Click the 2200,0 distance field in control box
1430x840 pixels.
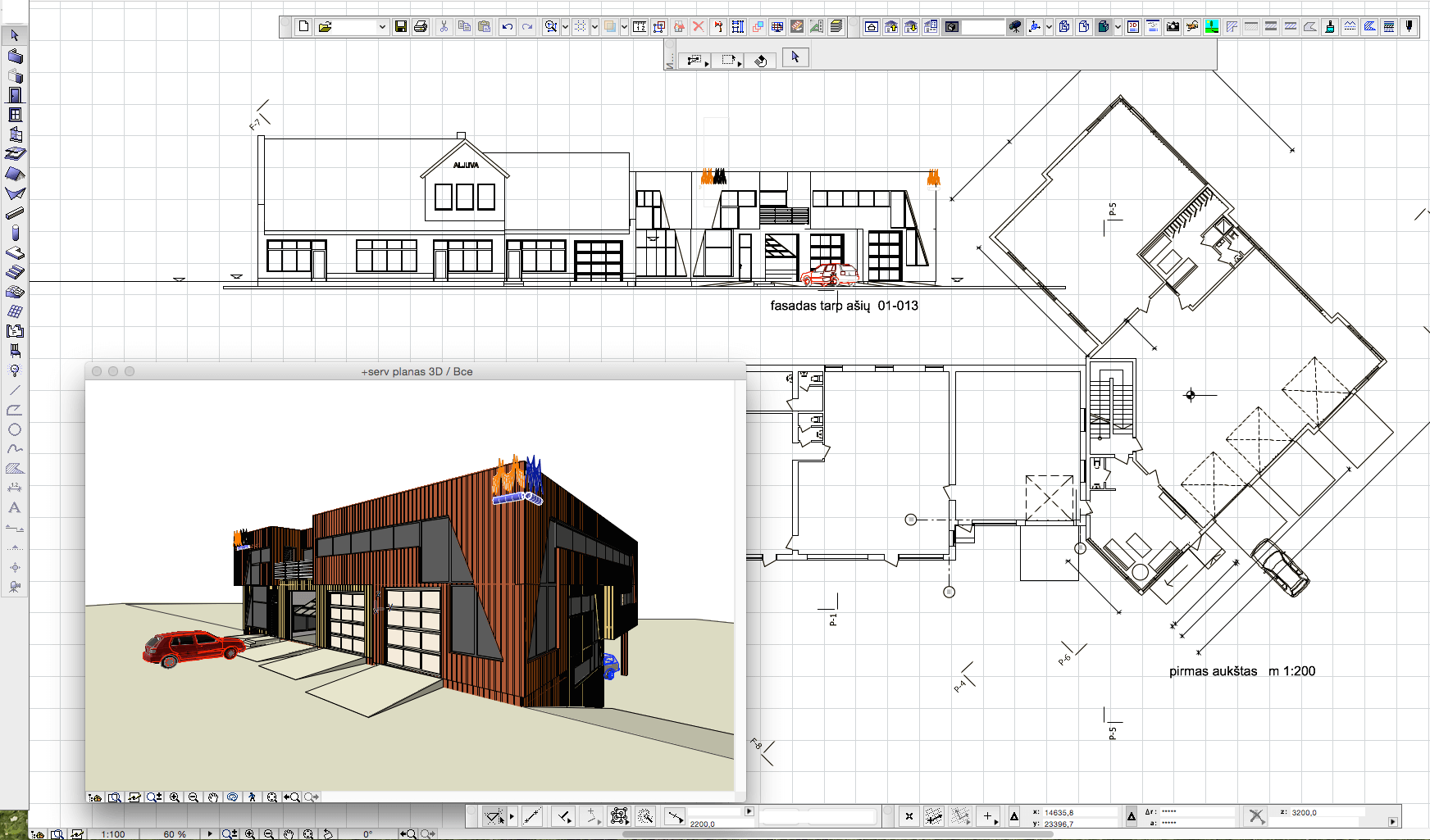(x=722, y=824)
